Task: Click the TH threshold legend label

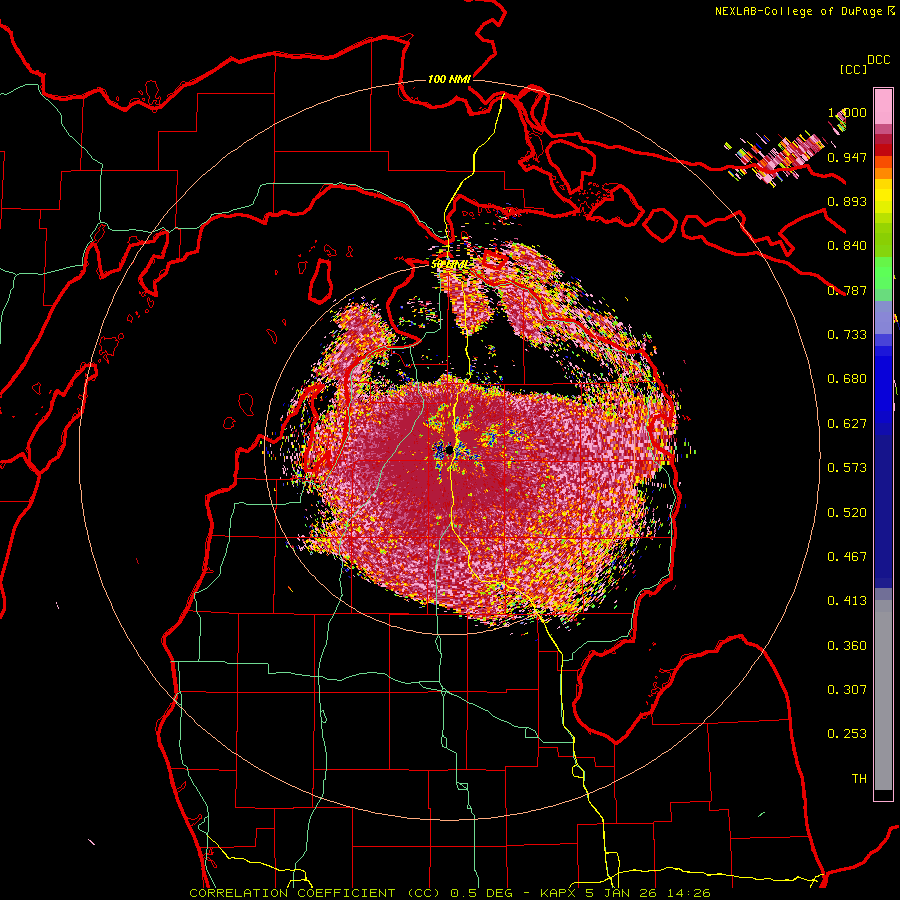Action: click(859, 779)
